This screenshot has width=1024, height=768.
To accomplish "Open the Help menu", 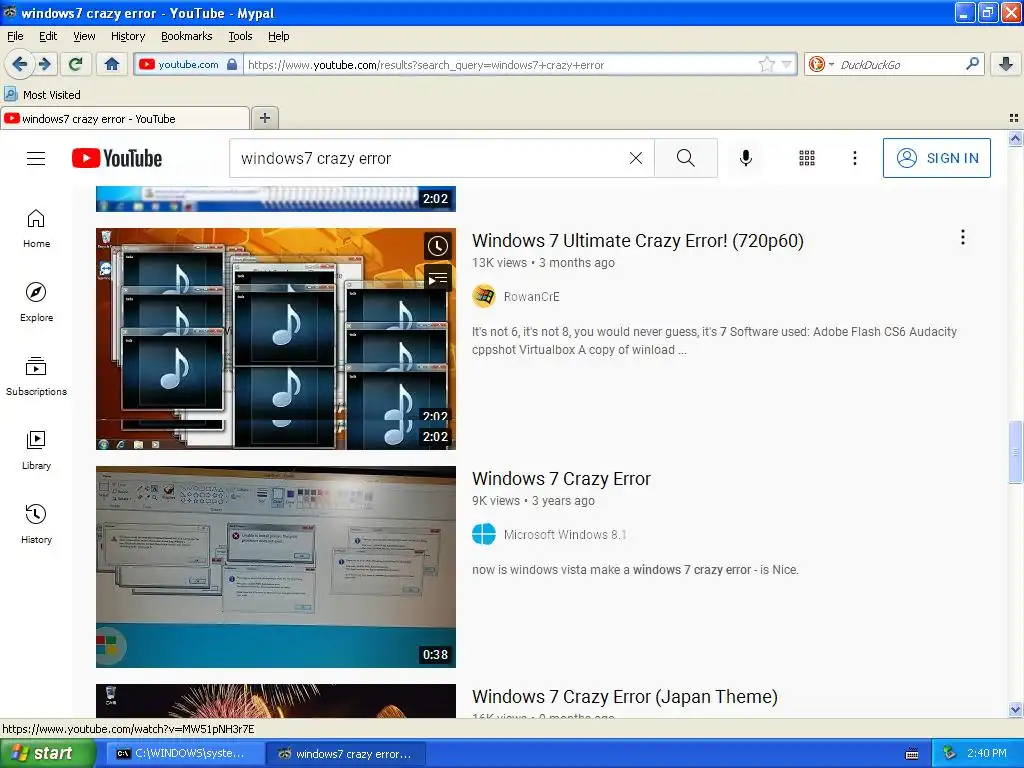I will [279, 36].
